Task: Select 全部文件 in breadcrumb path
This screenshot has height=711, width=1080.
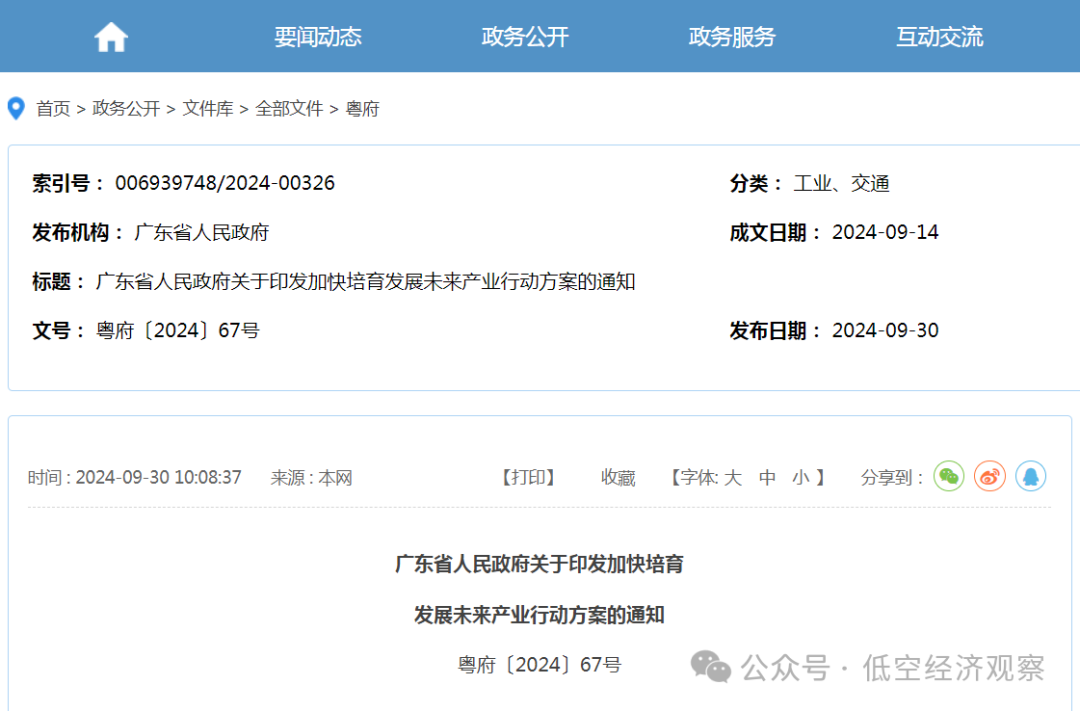Action: (x=289, y=109)
